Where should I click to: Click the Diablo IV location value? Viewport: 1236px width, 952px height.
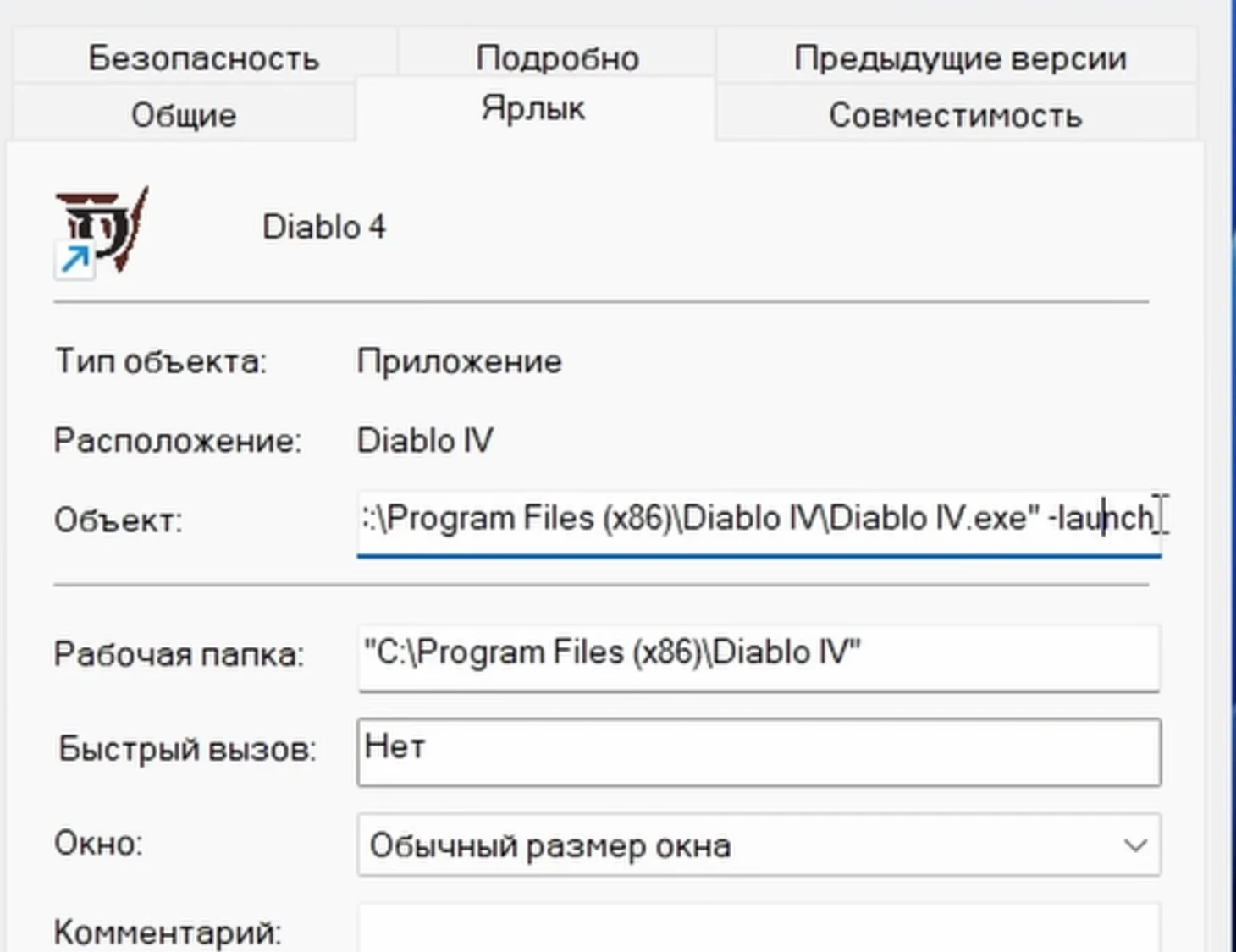(x=425, y=441)
